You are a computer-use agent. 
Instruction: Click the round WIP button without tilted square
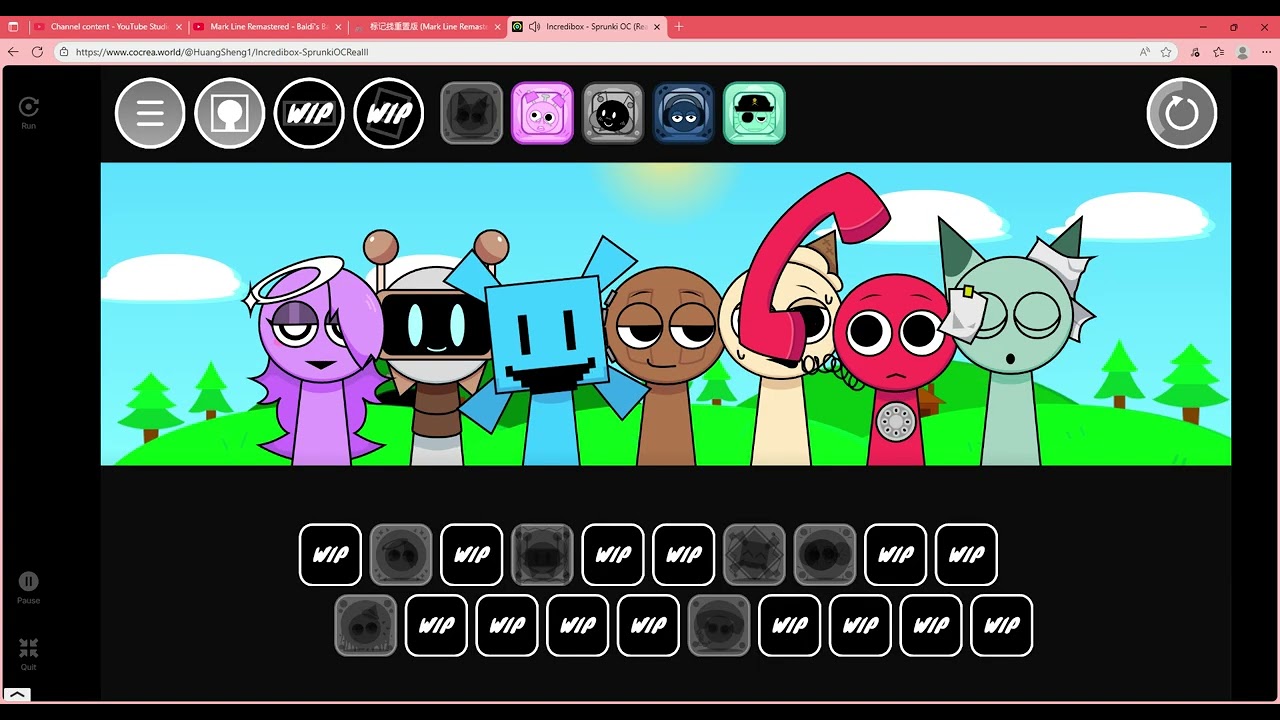(309, 113)
